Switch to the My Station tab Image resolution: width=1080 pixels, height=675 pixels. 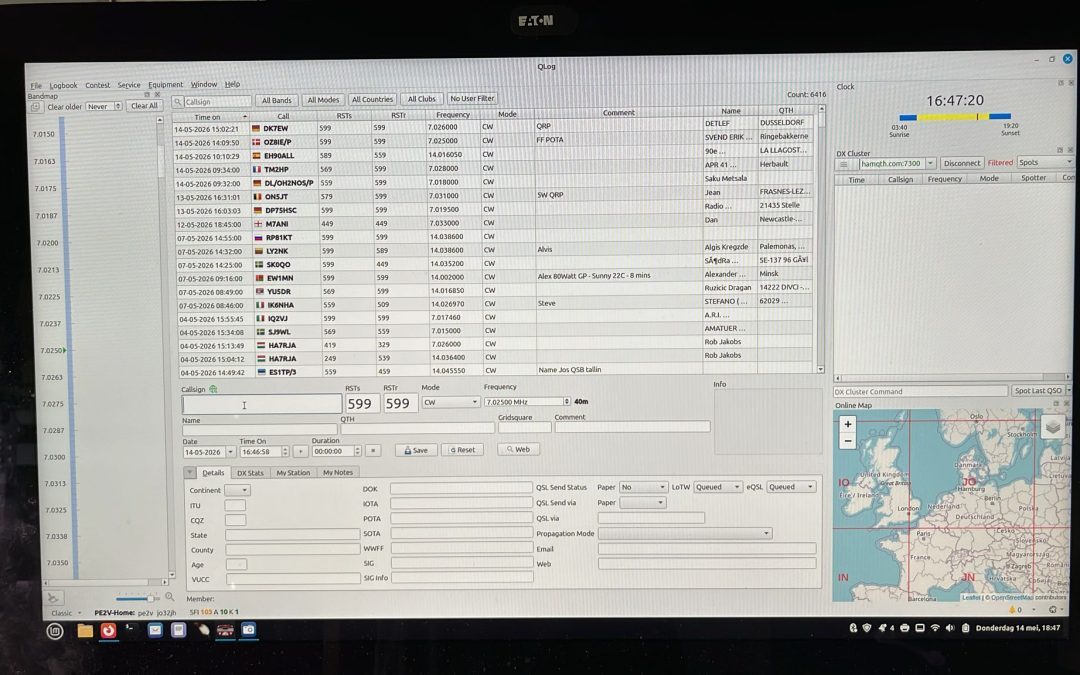pos(293,473)
